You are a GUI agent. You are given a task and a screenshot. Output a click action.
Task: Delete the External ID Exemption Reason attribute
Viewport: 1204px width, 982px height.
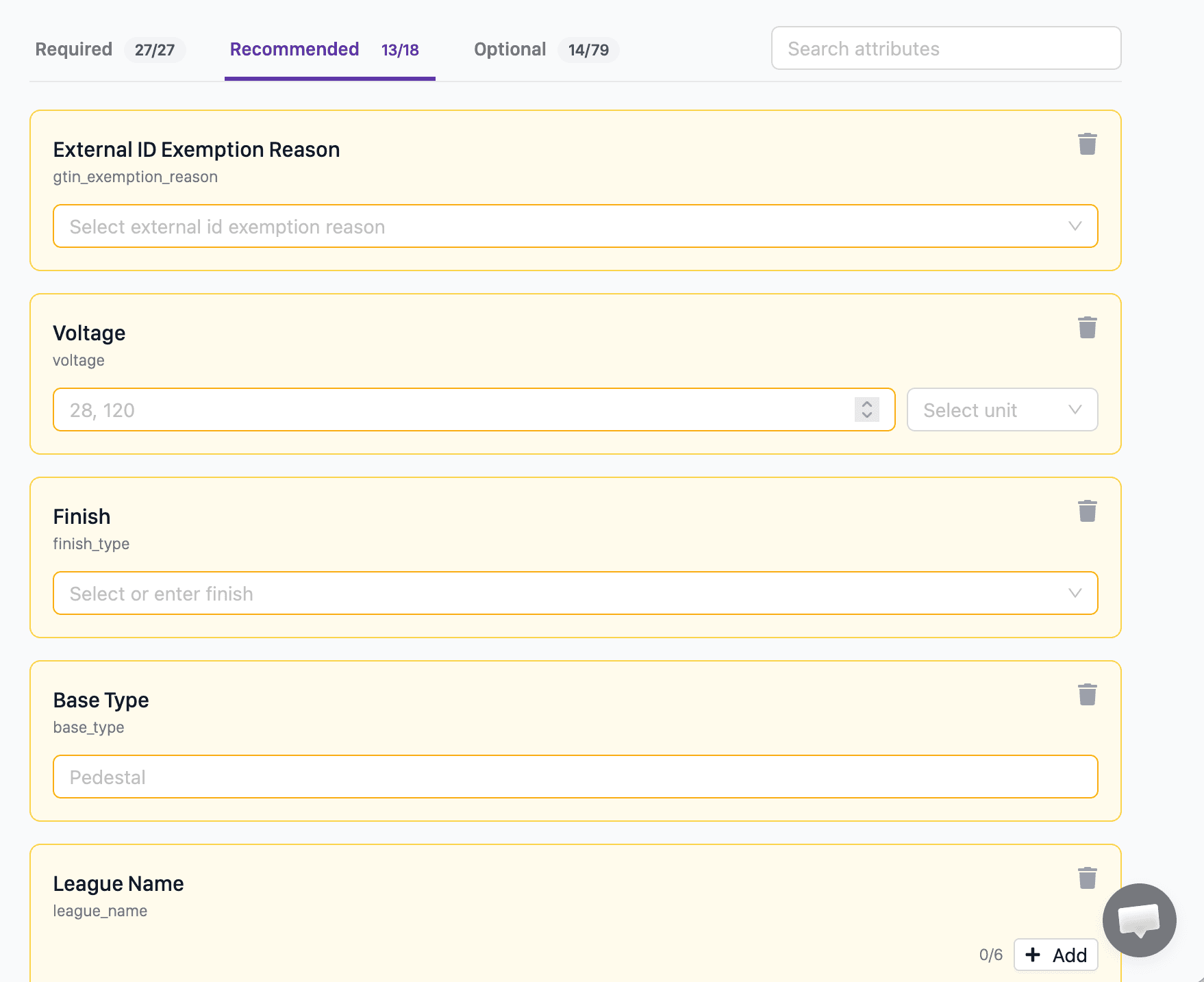click(1087, 144)
